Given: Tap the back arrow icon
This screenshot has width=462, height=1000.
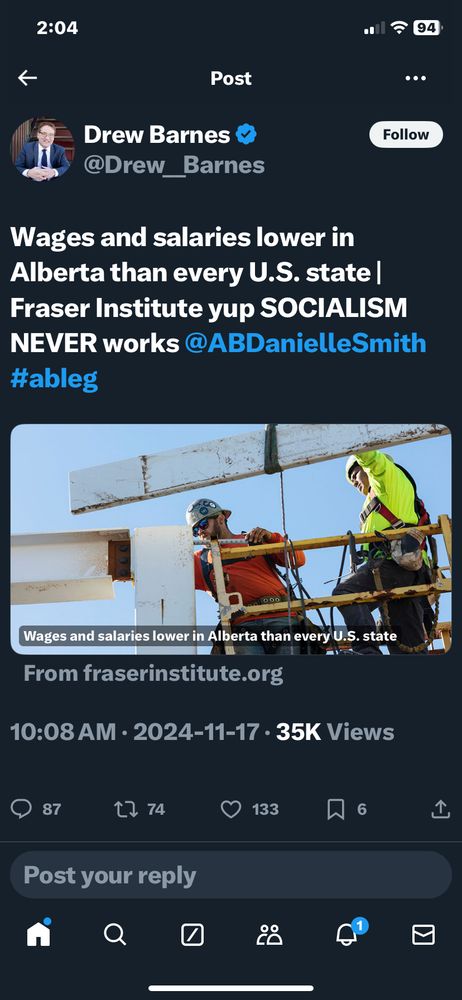Looking at the screenshot, I should point(27,78).
